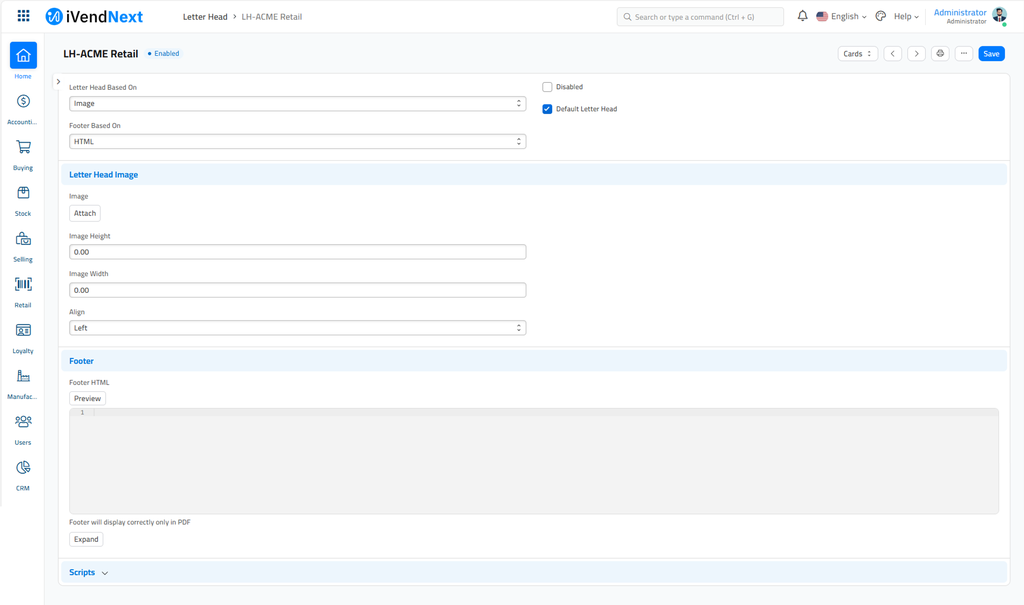Open the apps grid launcher
Image resolution: width=1024 pixels, height=605 pixels.
[23, 16]
